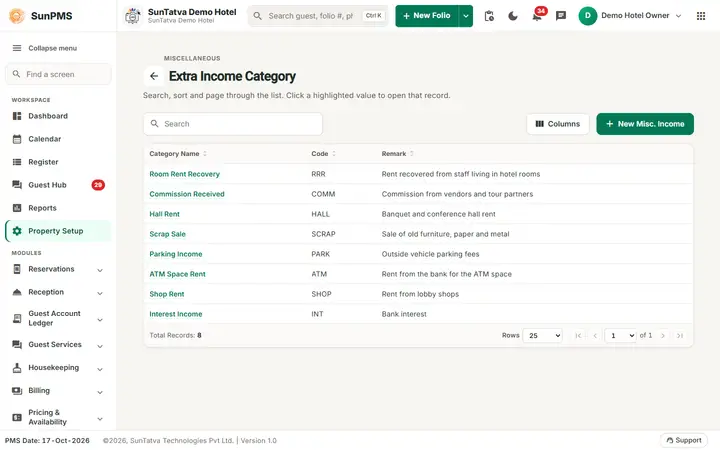This screenshot has width=720, height=450.
Task: Open the Commission Received record
Action: click(187, 194)
